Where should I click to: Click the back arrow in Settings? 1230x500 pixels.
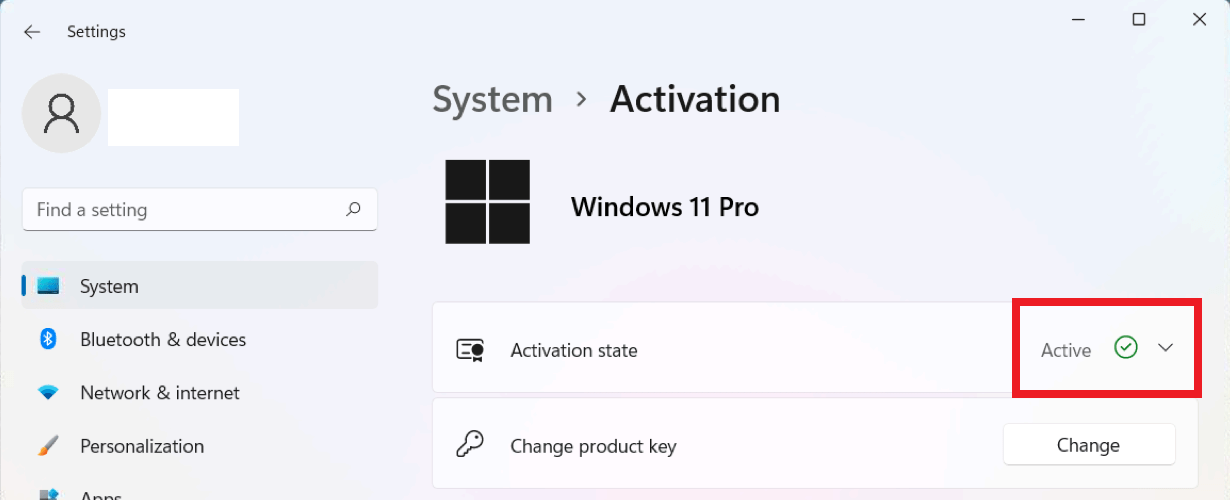pyautogui.click(x=32, y=32)
